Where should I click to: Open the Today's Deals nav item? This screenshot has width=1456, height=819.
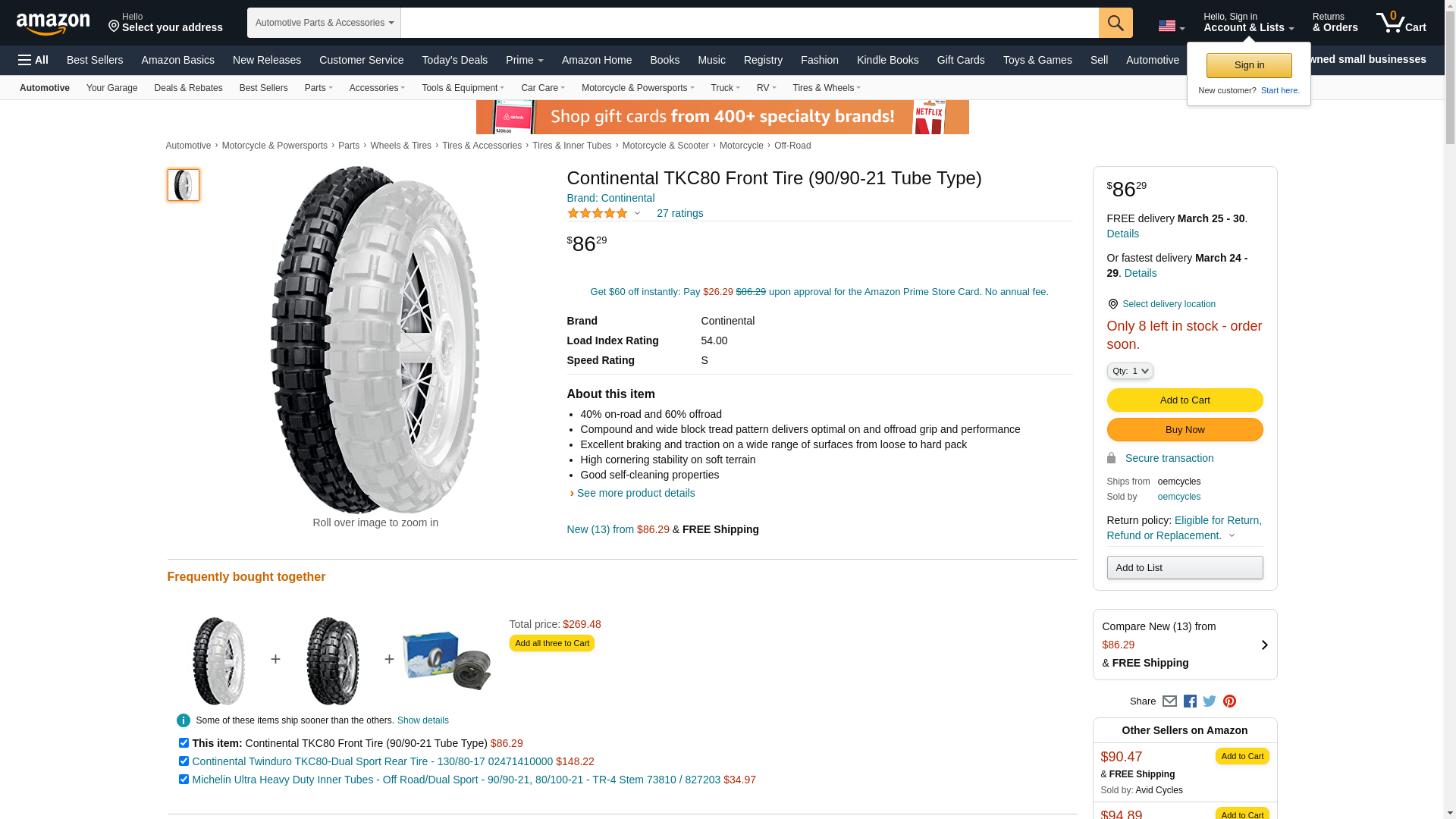click(454, 60)
